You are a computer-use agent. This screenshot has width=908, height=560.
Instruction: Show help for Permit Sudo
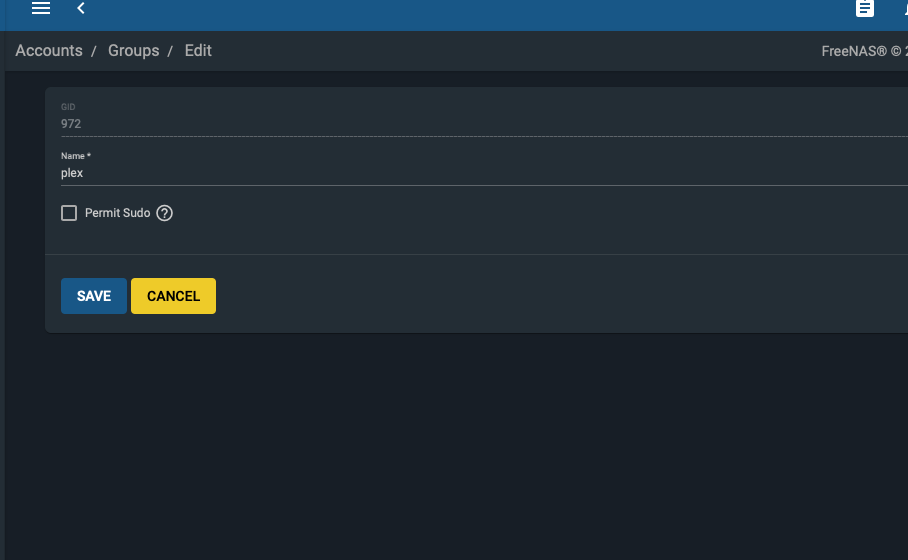164,213
